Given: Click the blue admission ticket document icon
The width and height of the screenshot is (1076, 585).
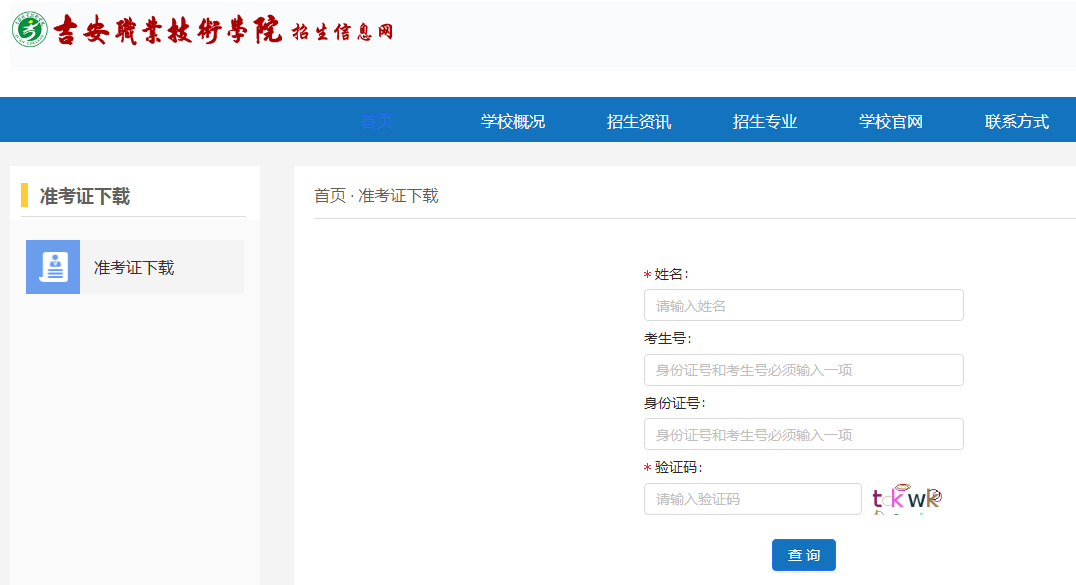Looking at the screenshot, I should click(x=53, y=267).
